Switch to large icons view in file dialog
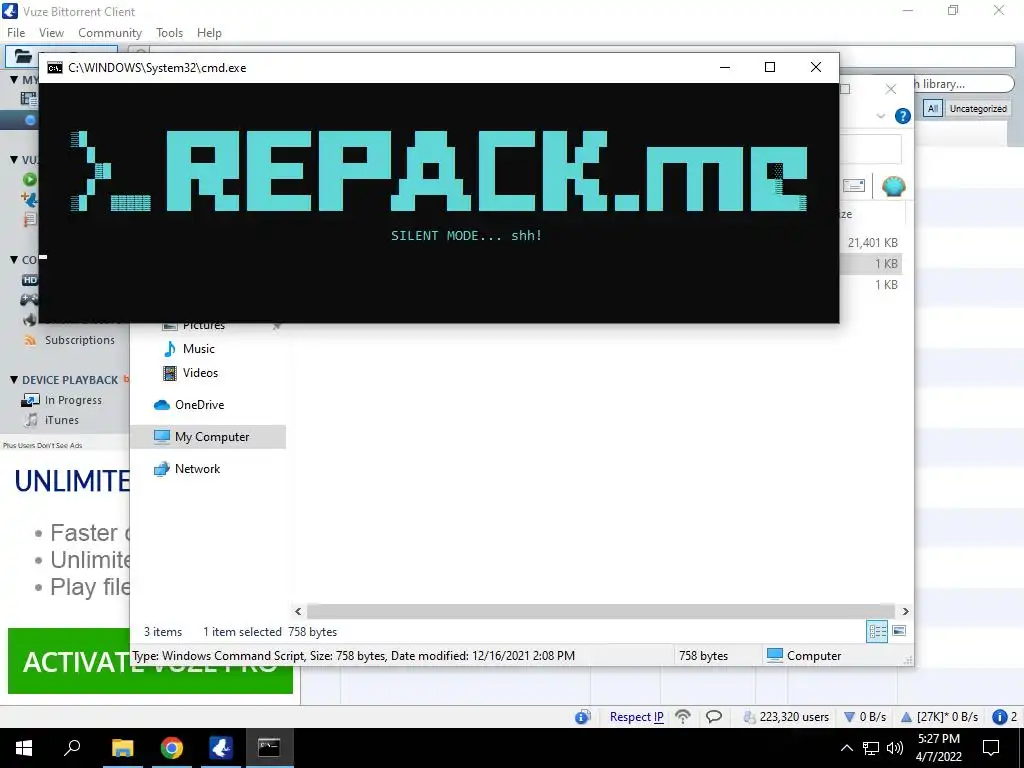This screenshot has height=768, width=1024. (x=899, y=631)
